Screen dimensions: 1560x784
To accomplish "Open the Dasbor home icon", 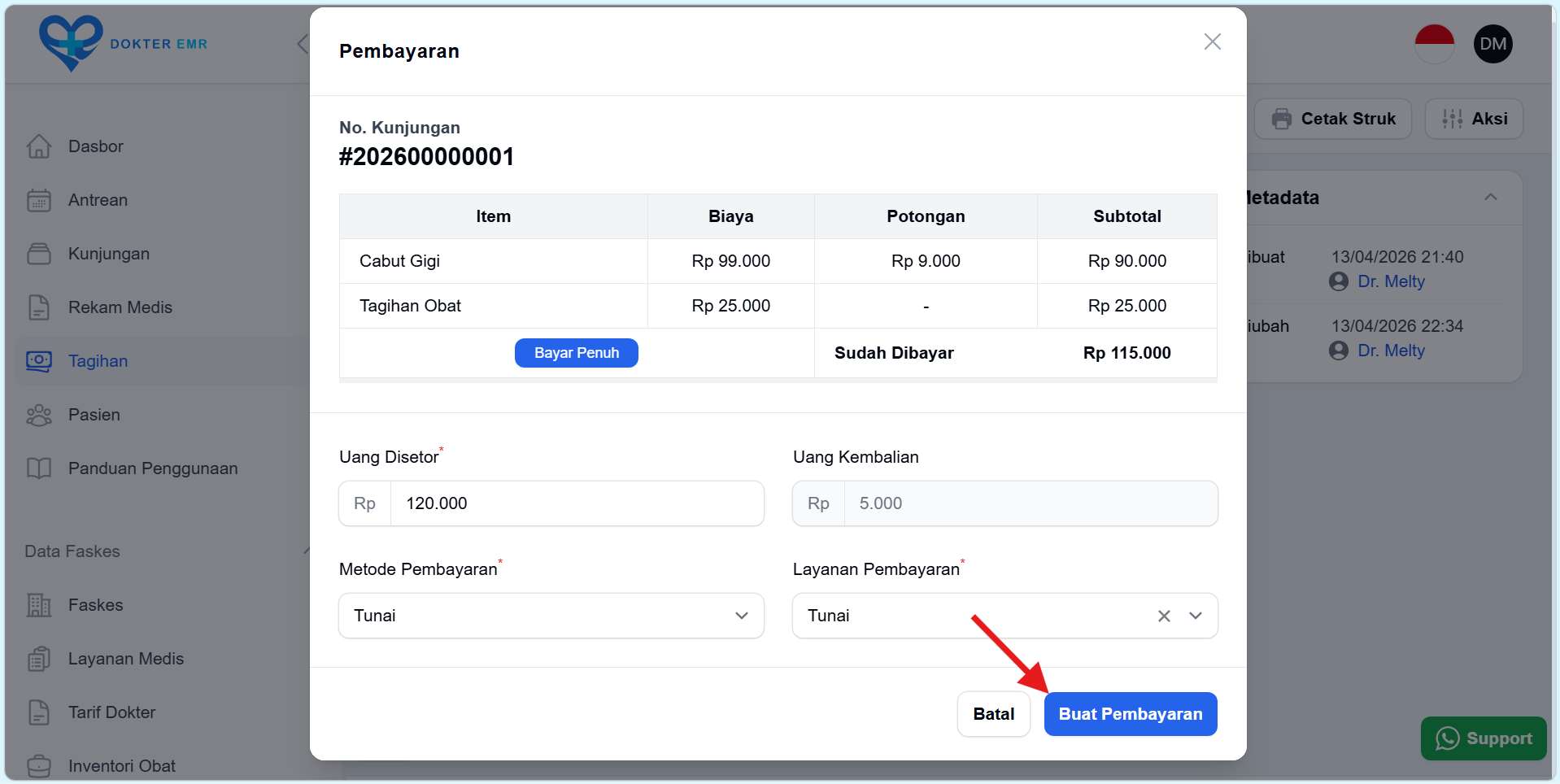I will (39, 146).
